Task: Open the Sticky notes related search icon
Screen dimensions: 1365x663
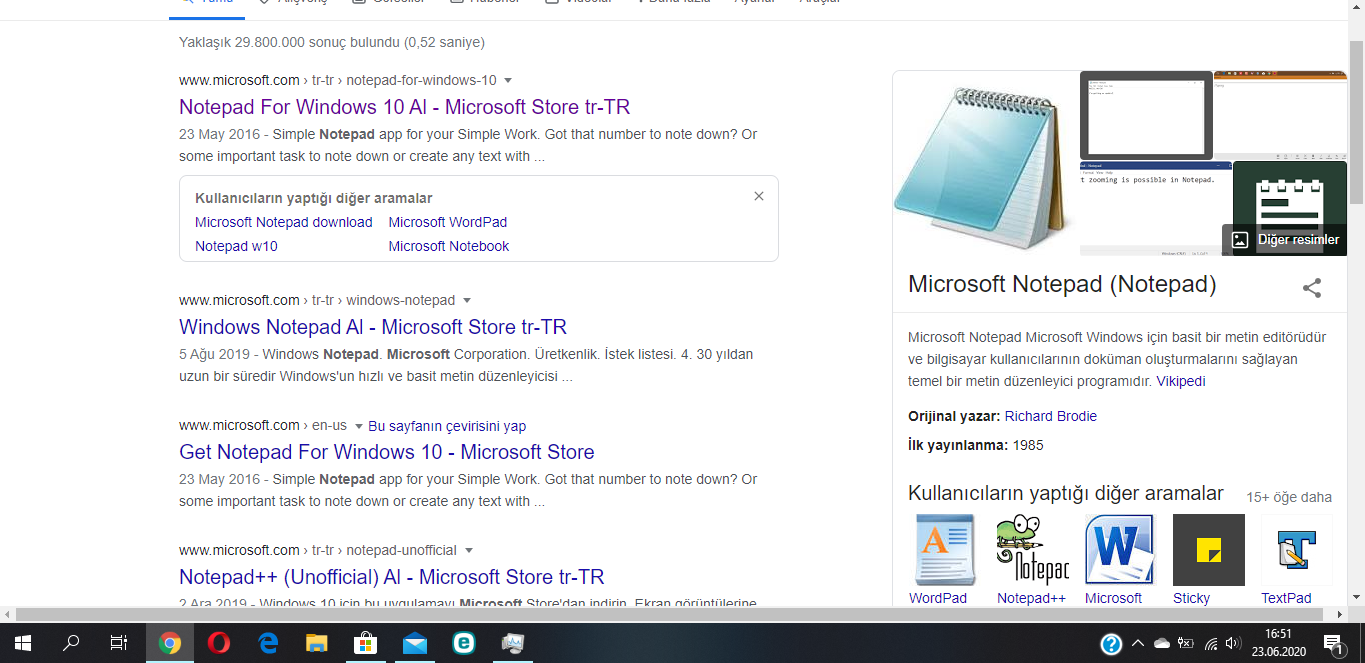Action: pos(1209,550)
